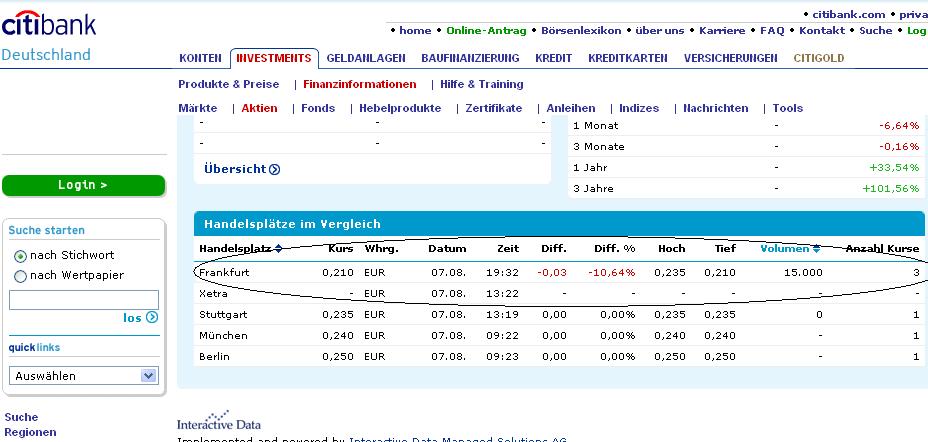The height and width of the screenshot is (442, 928).
Task: Click the los arrow icon
Action: 152,317
